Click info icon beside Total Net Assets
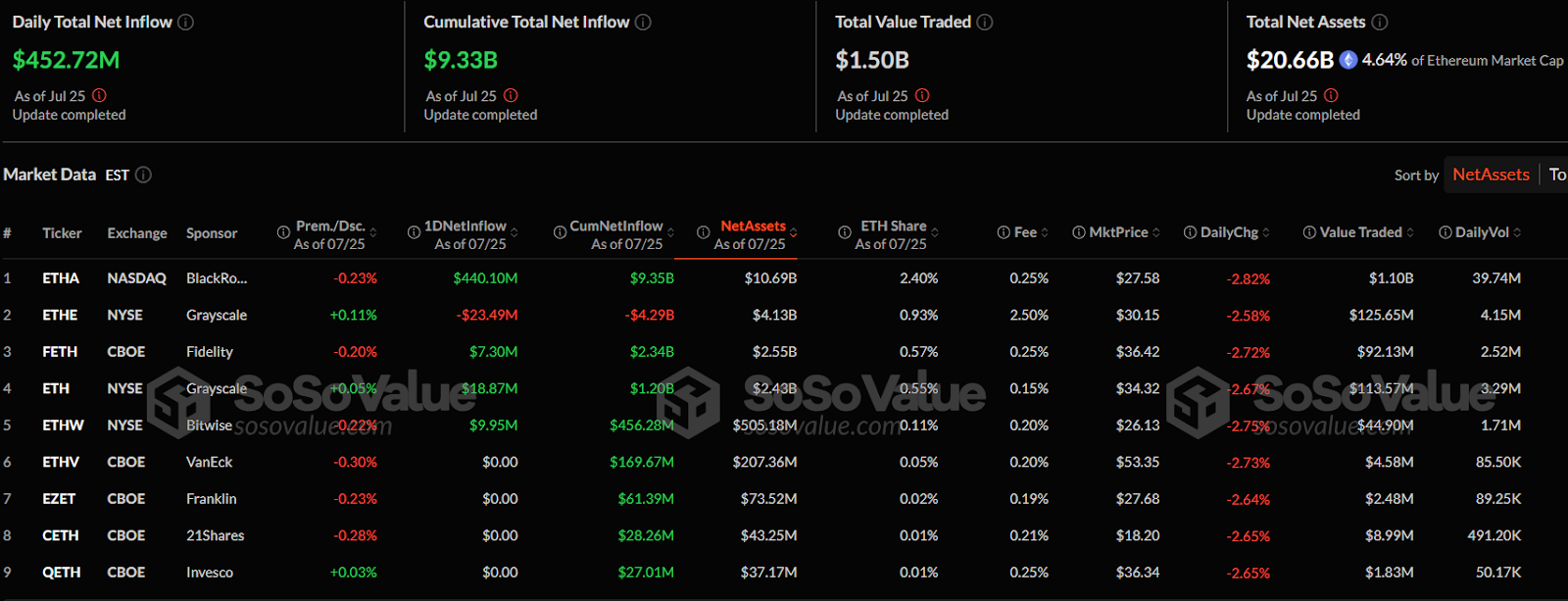 click(1380, 22)
